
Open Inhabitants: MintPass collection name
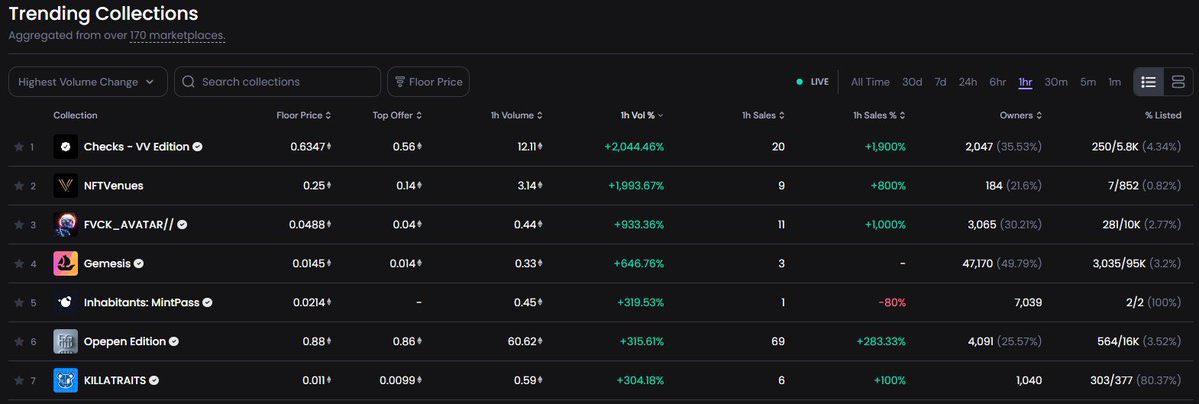(x=141, y=302)
